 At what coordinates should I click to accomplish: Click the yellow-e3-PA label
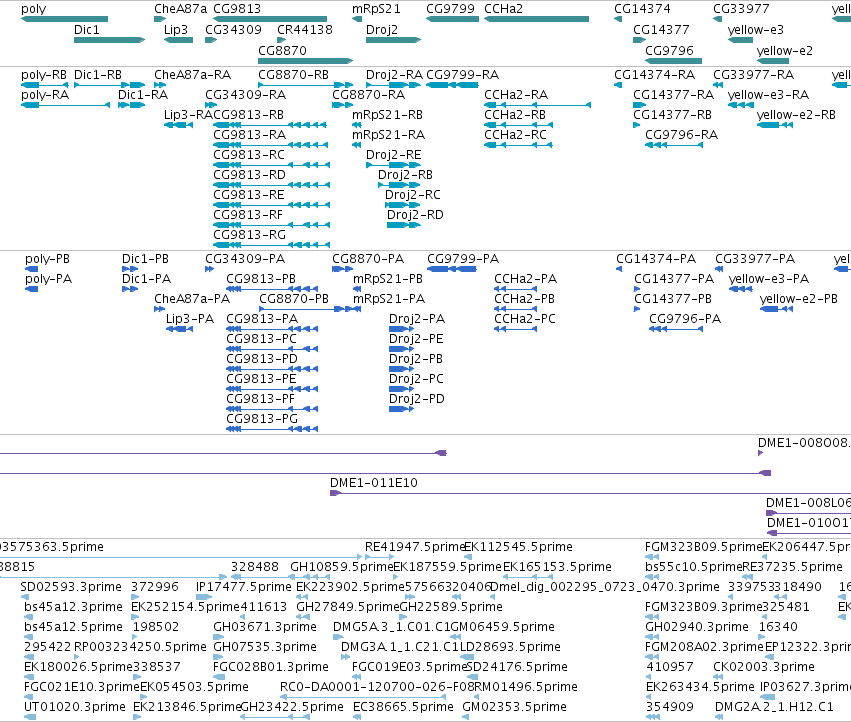coord(769,278)
